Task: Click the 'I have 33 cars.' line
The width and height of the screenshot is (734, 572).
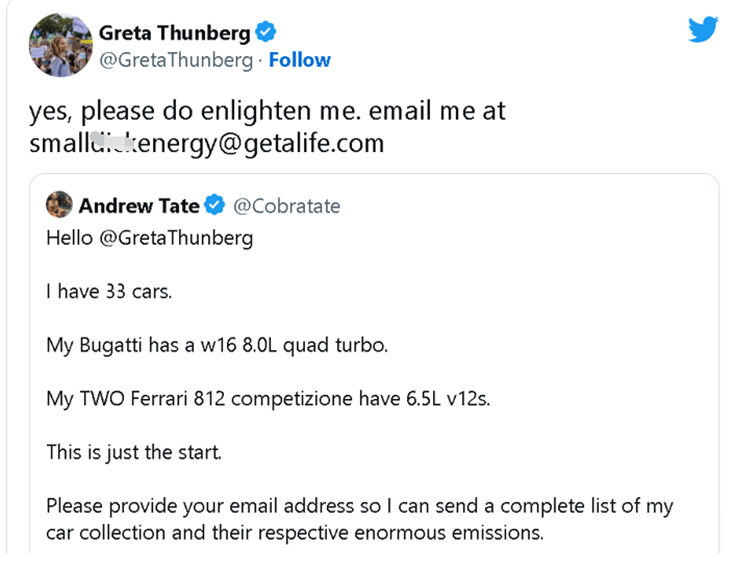Action: (x=109, y=292)
